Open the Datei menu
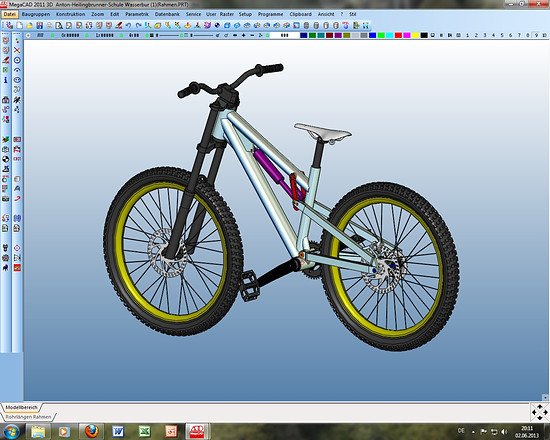This screenshot has height=440, width=550. (9, 14)
